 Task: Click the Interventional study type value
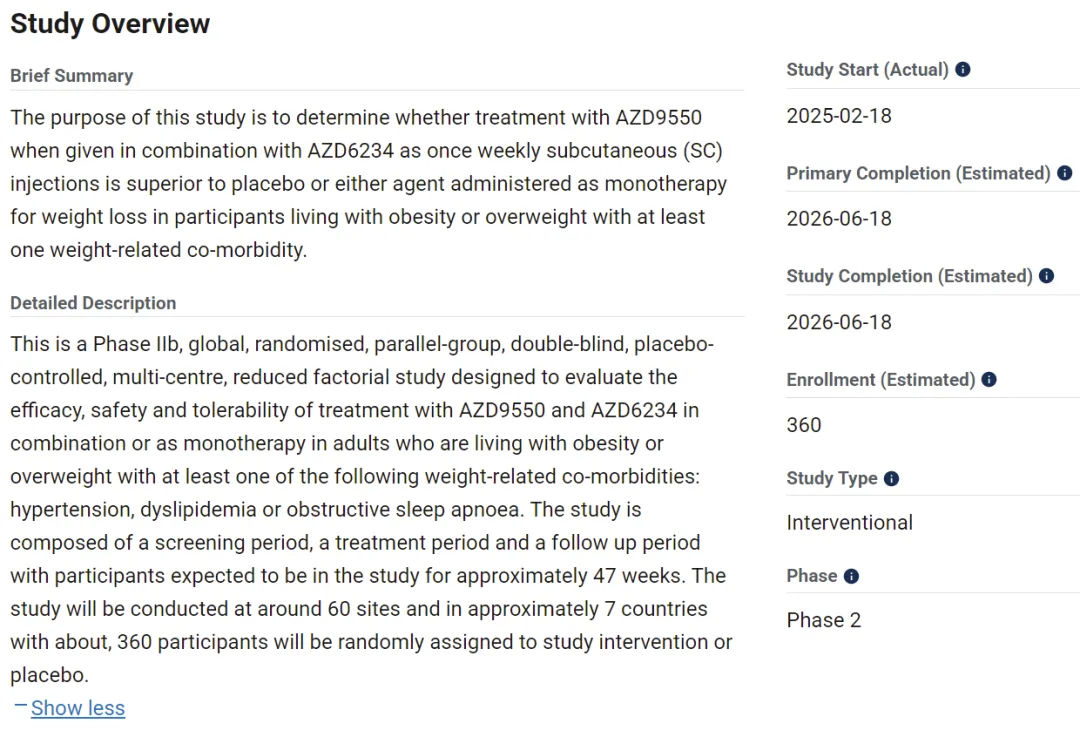[849, 523]
